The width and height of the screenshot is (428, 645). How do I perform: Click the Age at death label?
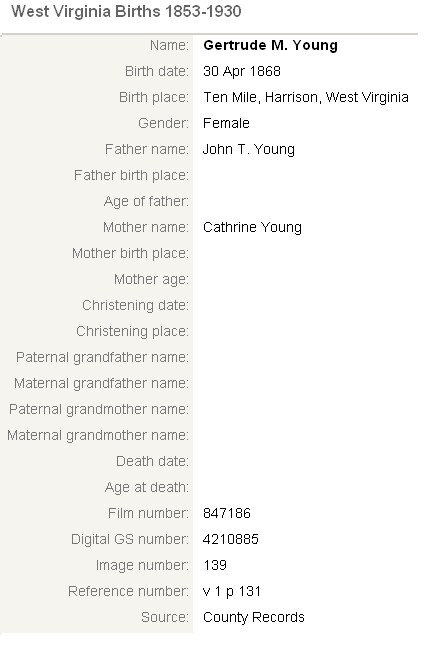pyautogui.click(x=147, y=487)
